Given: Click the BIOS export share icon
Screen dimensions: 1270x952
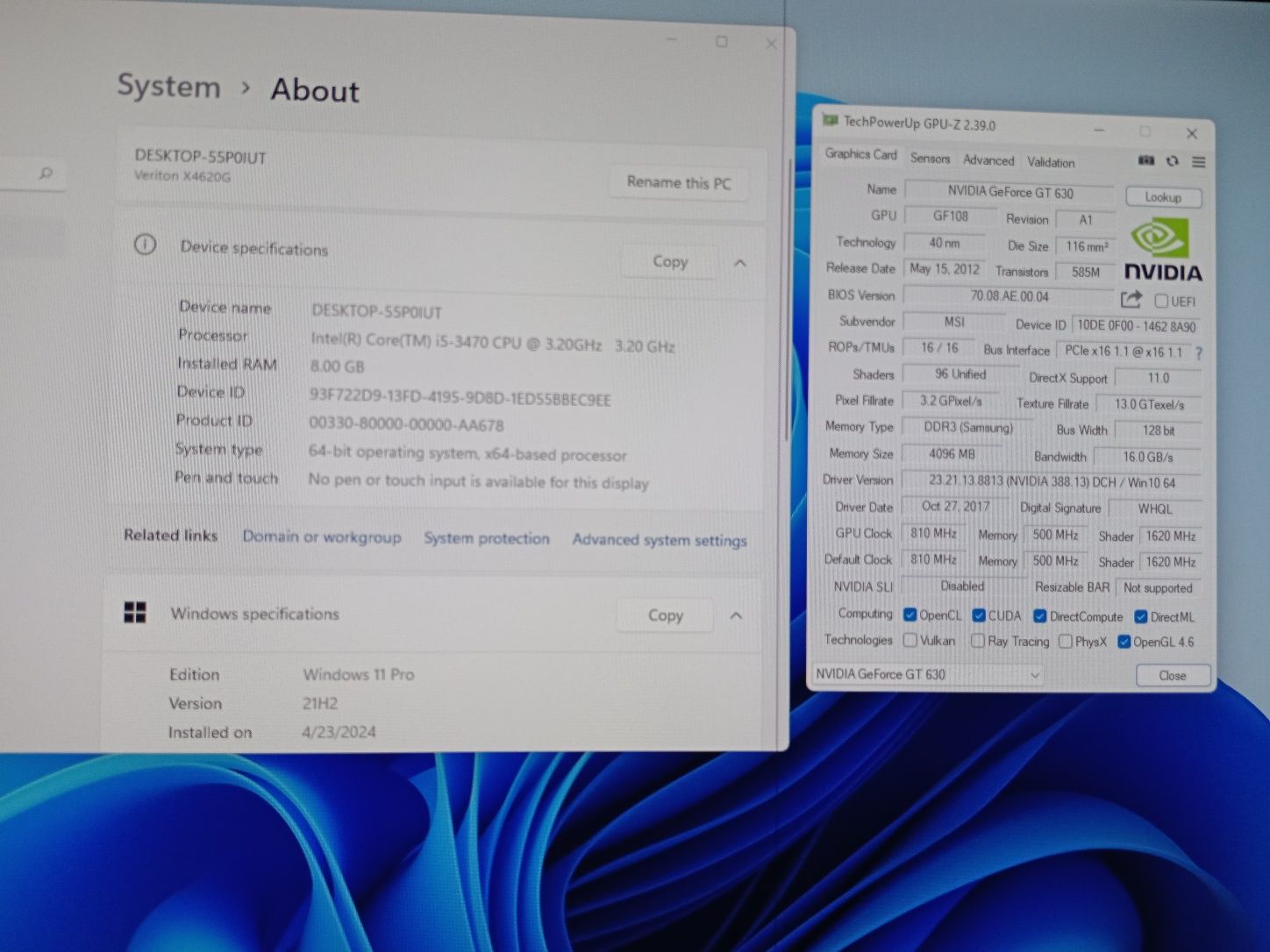Looking at the screenshot, I should pyautogui.click(x=1131, y=300).
